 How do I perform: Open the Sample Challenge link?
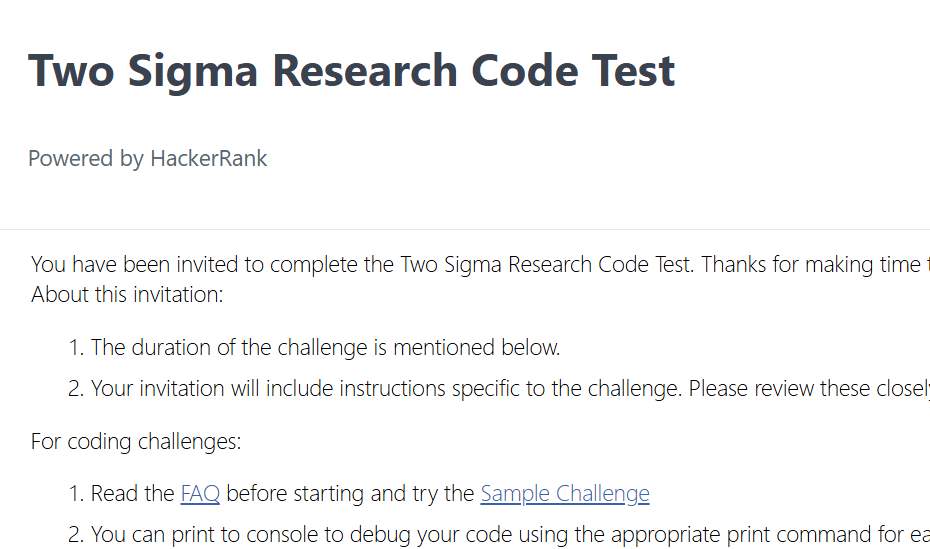[x=565, y=494]
